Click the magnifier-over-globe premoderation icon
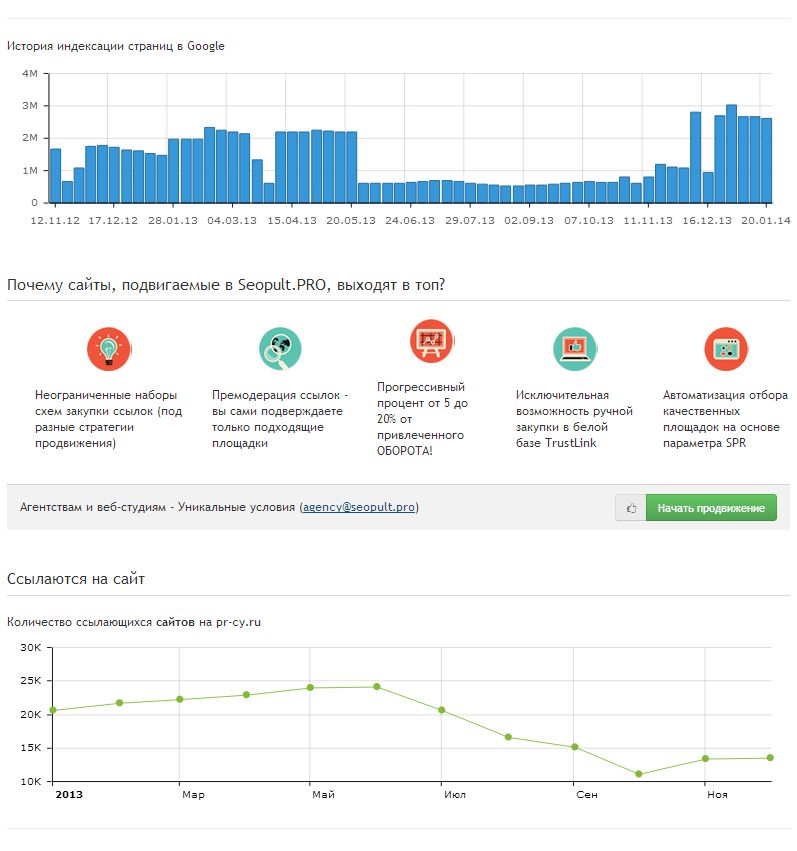 [280, 349]
